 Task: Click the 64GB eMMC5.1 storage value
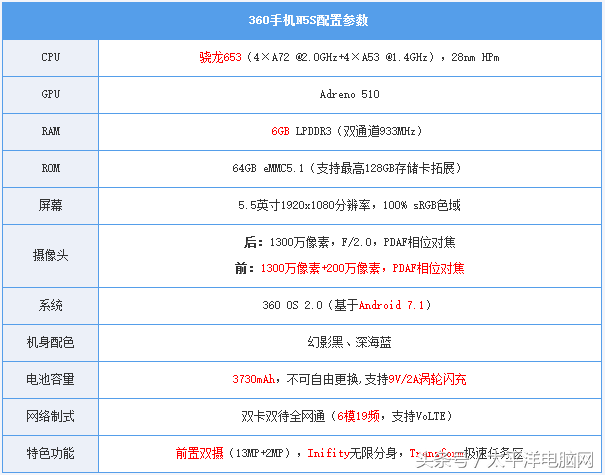(x=346, y=168)
